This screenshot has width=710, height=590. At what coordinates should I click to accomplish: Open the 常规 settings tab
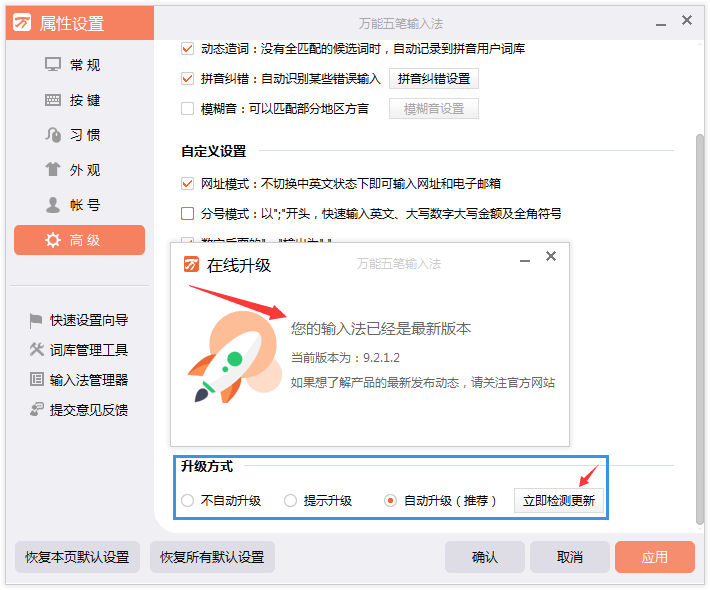coord(79,65)
